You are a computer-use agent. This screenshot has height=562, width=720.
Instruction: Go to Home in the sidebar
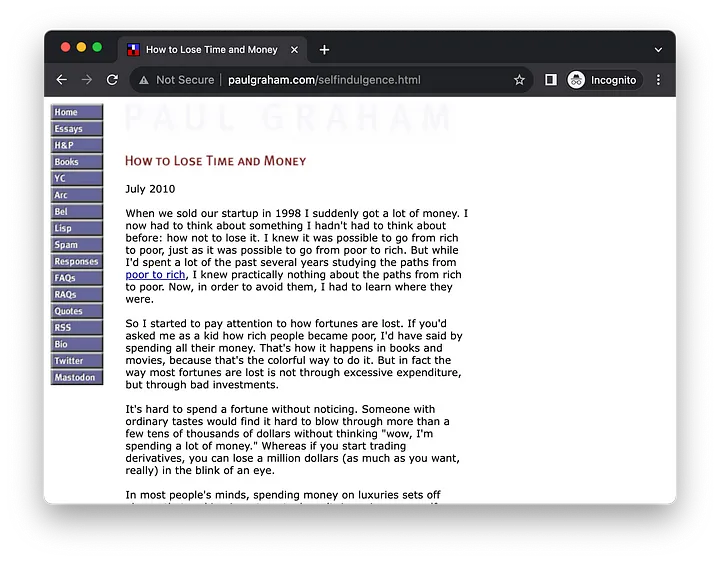[x=77, y=112]
